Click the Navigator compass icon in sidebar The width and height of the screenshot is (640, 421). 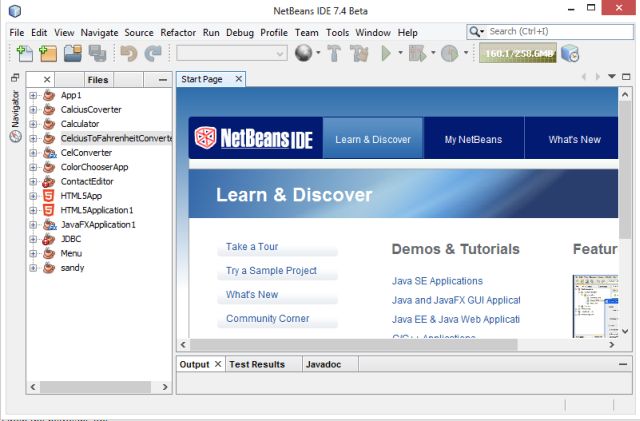(x=16, y=136)
